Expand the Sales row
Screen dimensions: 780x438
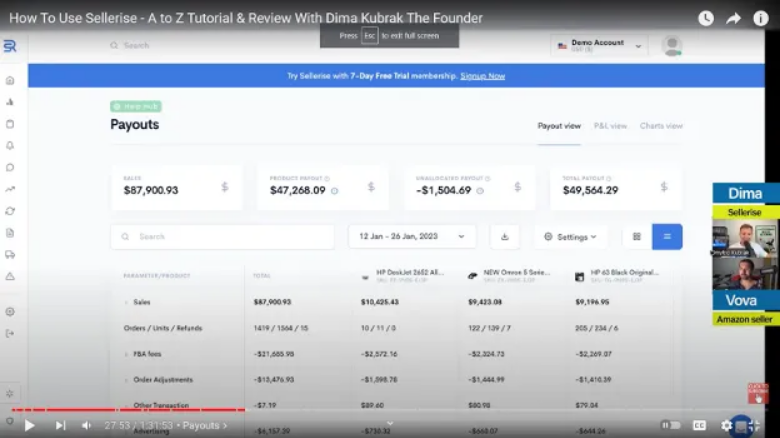point(126,302)
